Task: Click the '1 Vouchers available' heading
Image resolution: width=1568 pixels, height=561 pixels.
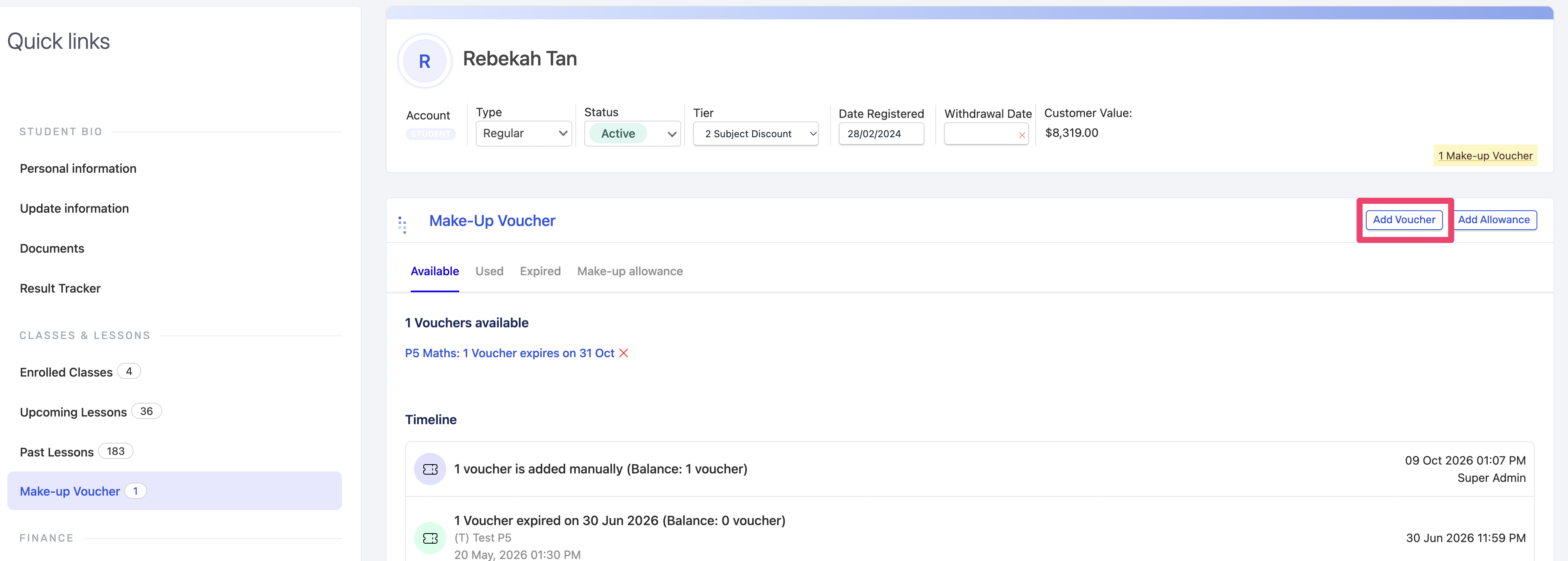Action: (x=466, y=323)
